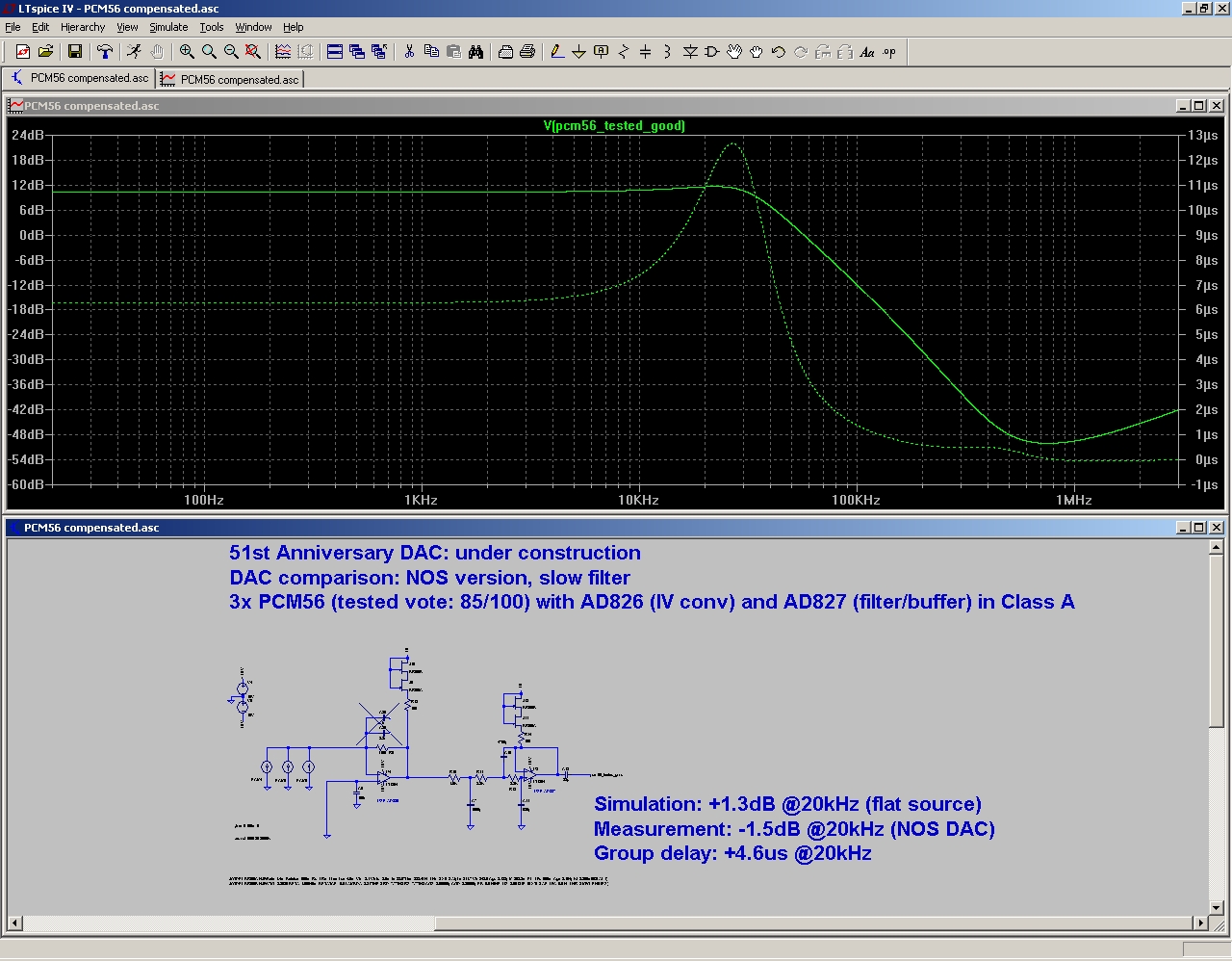Select the Copy tool icon
Screen dimensions: 1232x961
[431, 52]
